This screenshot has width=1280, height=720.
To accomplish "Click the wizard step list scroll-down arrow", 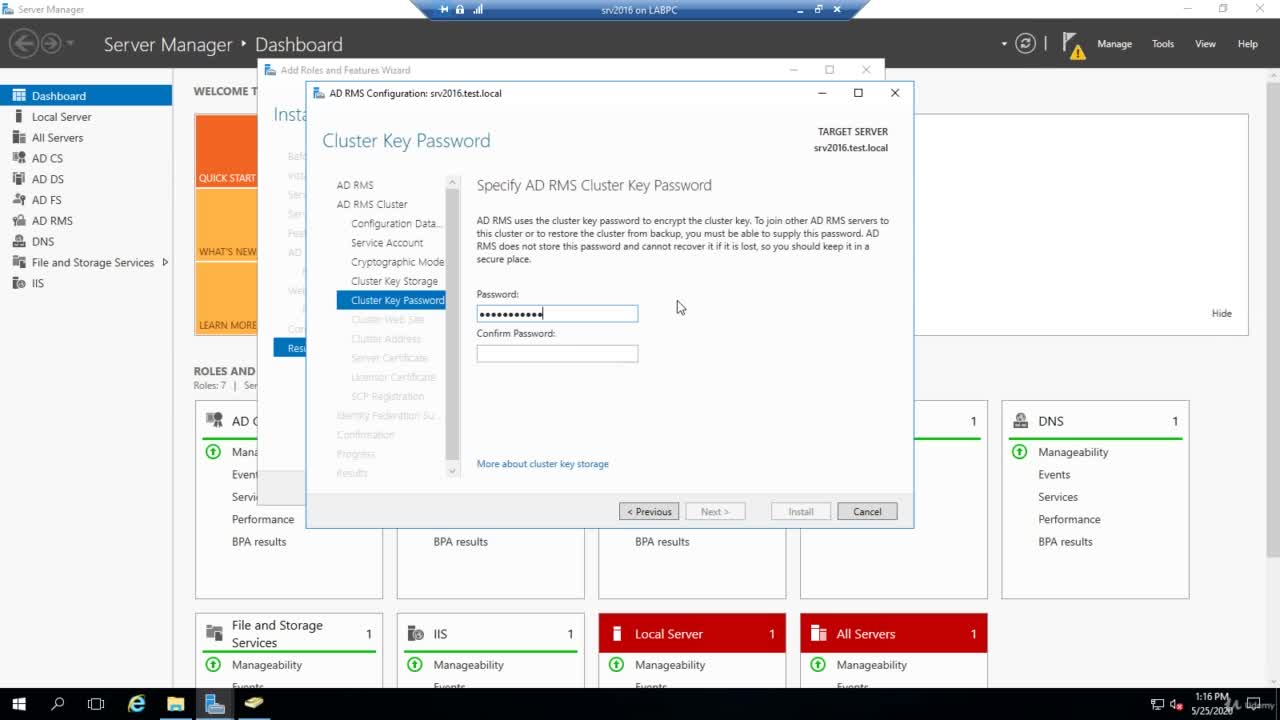I will [x=452, y=470].
